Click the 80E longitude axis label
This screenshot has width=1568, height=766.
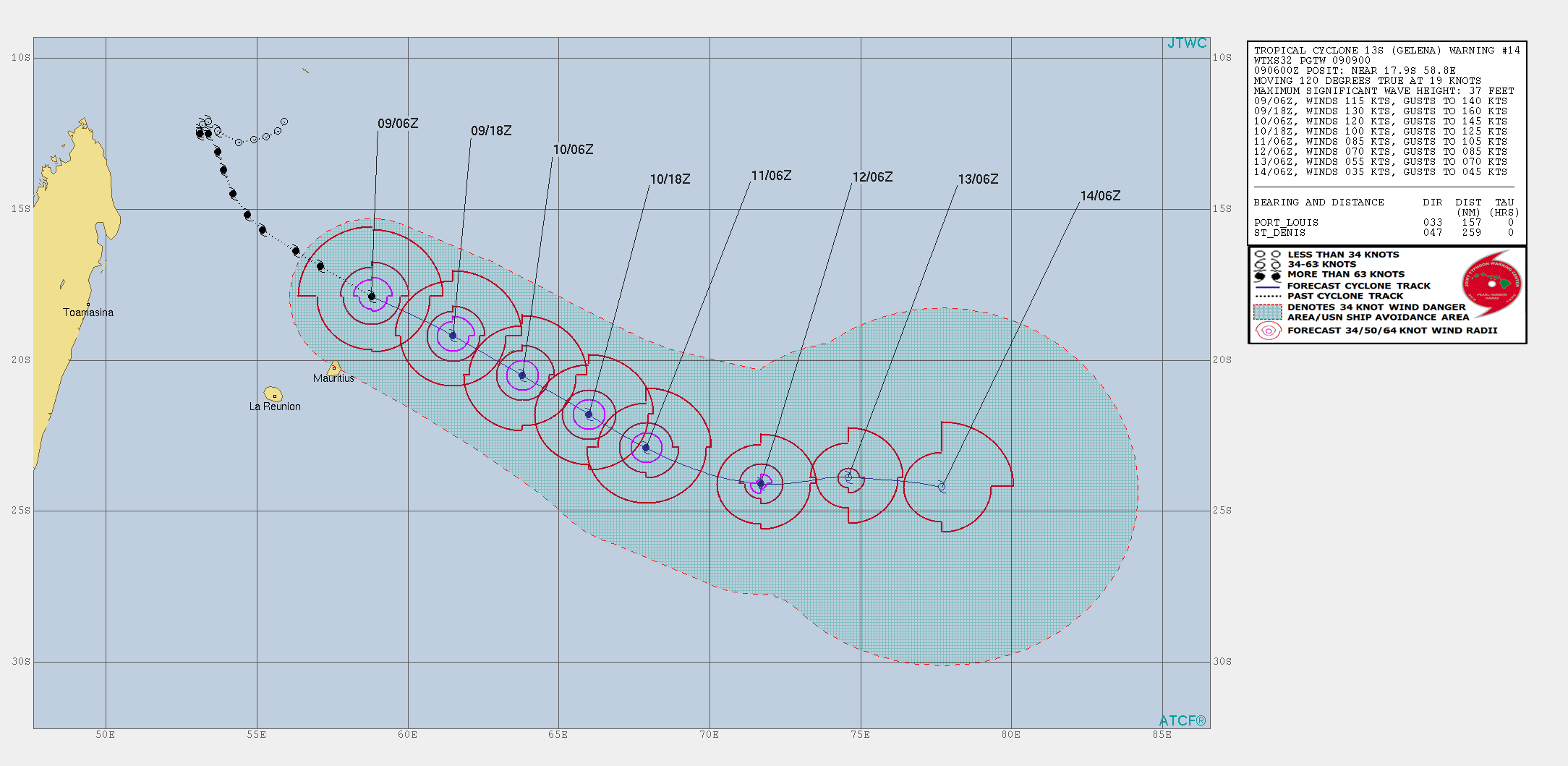1011,735
